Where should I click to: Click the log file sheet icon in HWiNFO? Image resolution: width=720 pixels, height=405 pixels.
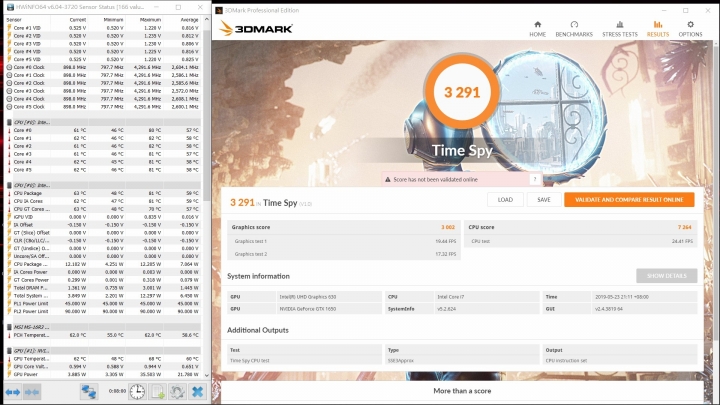coord(158,392)
